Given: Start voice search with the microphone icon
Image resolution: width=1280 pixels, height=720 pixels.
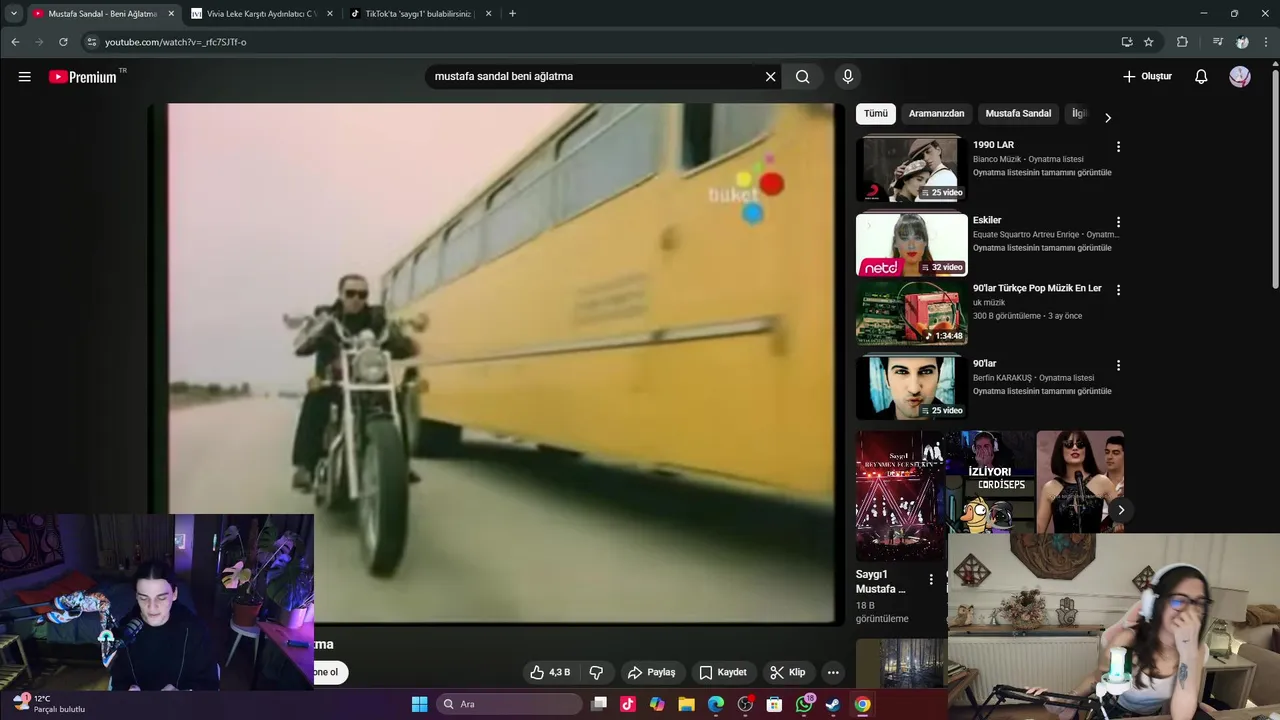Looking at the screenshot, I should pos(848,76).
